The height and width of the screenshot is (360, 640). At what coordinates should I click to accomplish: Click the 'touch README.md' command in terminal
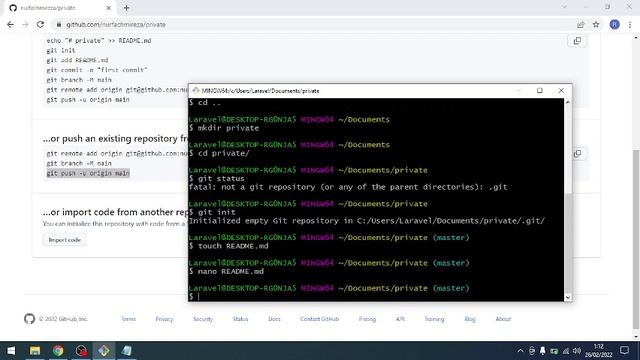click(233, 246)
